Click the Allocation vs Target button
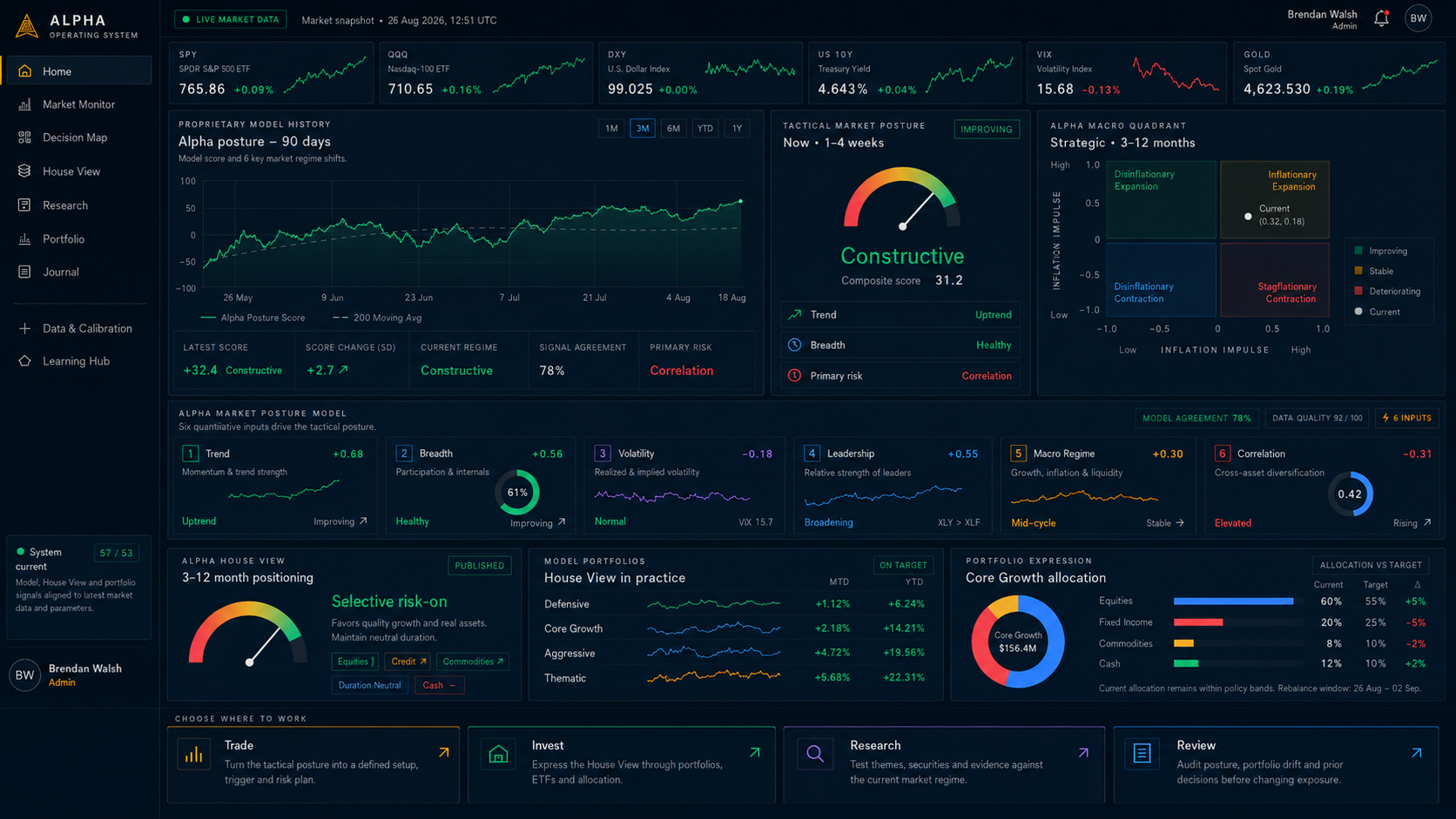This screenshot has height=819, width=1456. pos(1371,565)
